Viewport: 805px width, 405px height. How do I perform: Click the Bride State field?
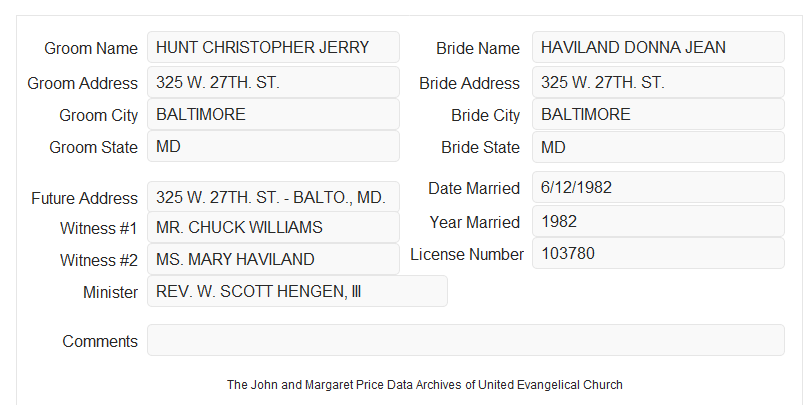tap(658, 147)
